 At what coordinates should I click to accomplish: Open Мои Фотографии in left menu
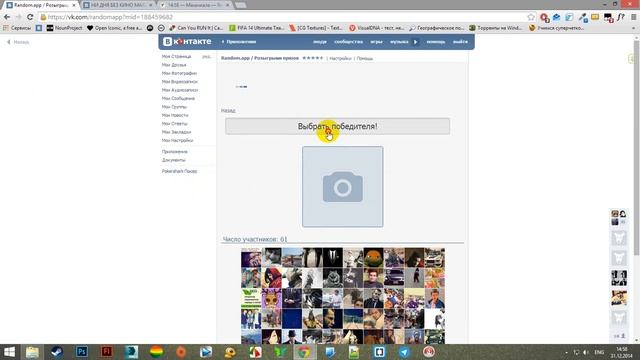coord(179,73)
